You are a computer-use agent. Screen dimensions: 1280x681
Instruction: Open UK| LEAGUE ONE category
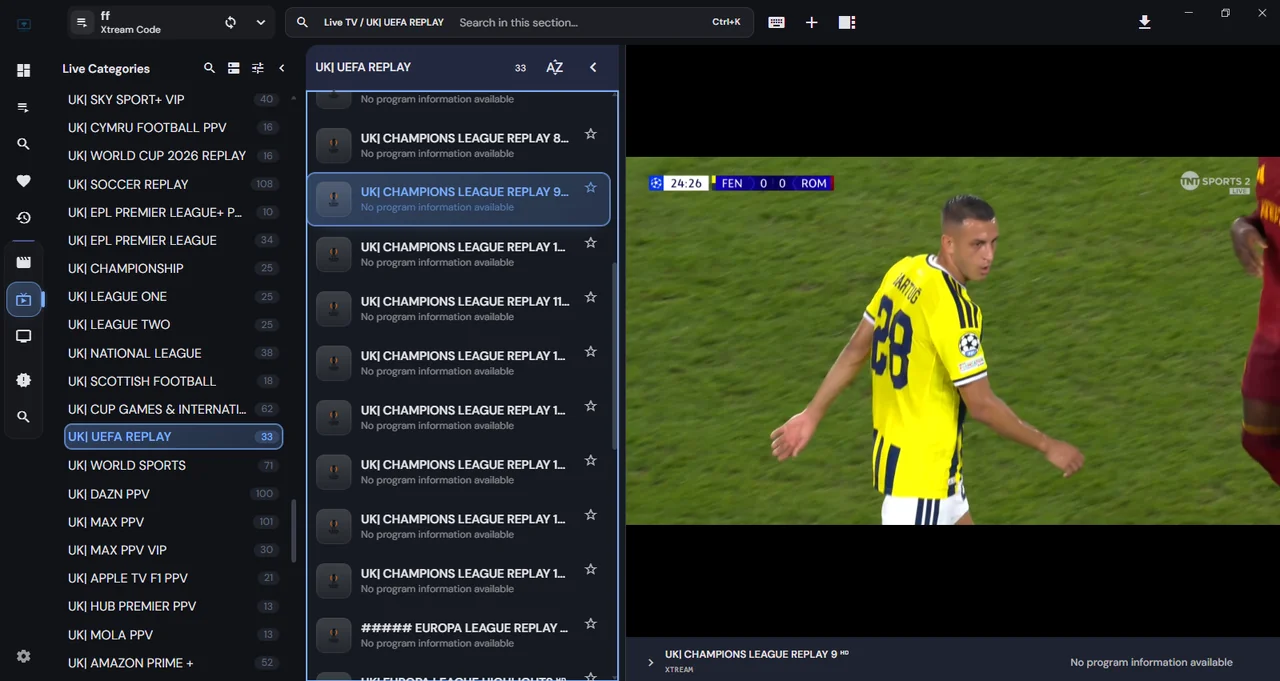[x=173, y=296]
